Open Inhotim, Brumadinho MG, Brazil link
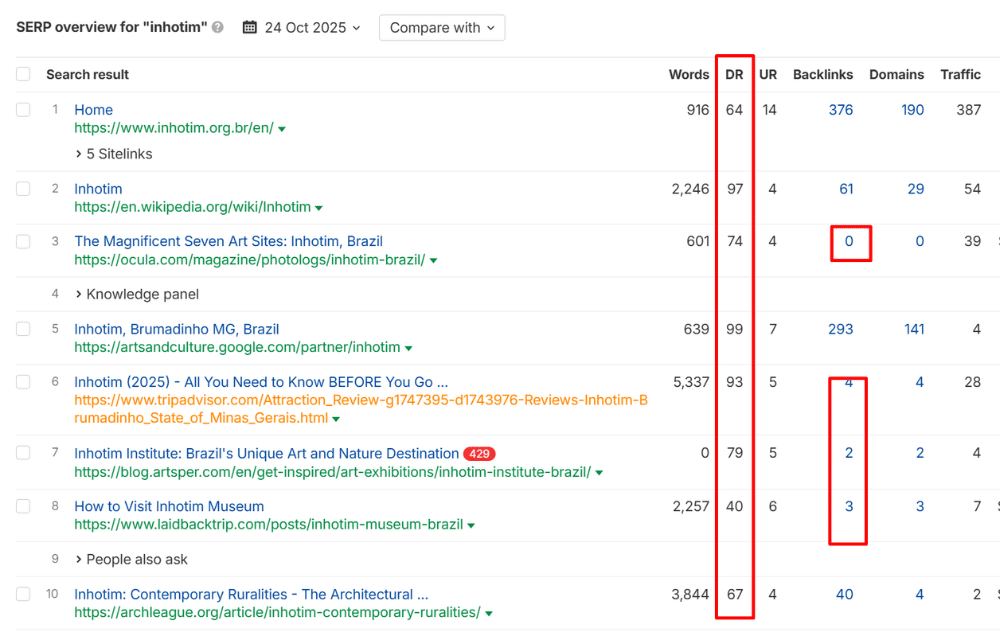The width and height of the screenshot is (1000, 640). [177, 329]
